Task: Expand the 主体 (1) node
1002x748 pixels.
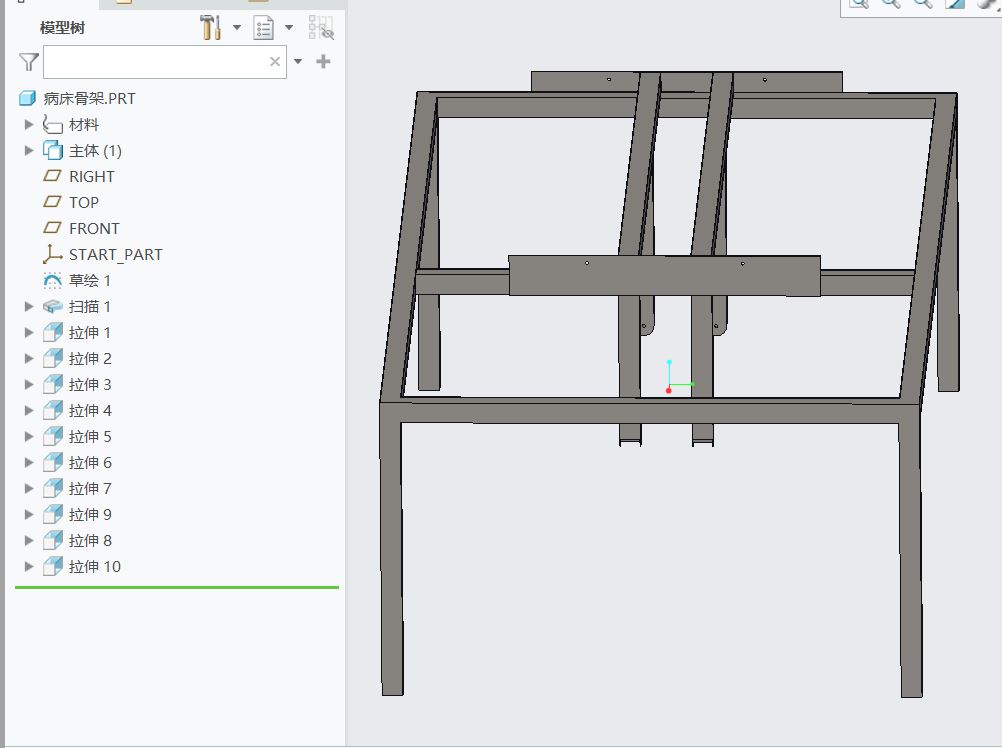Action: pyautogui.click(x=29, y=151)
